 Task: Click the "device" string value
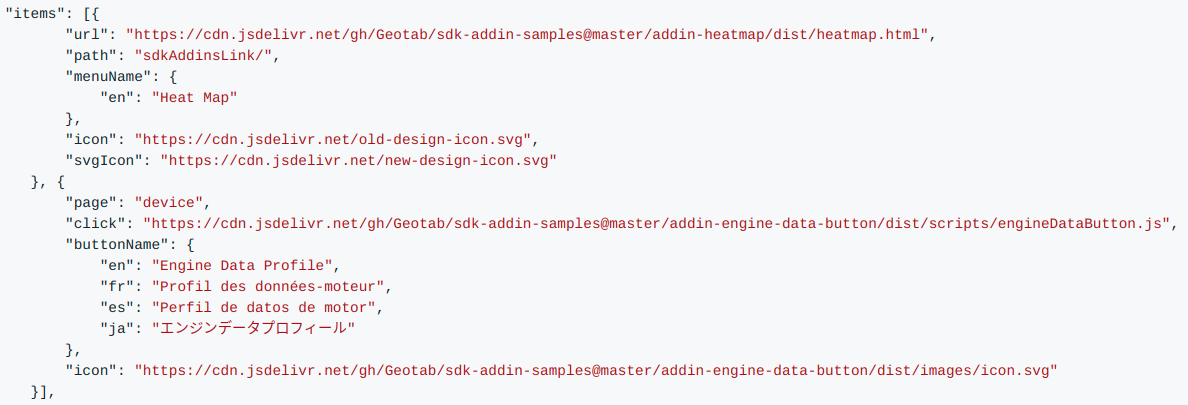click(171, 202)
